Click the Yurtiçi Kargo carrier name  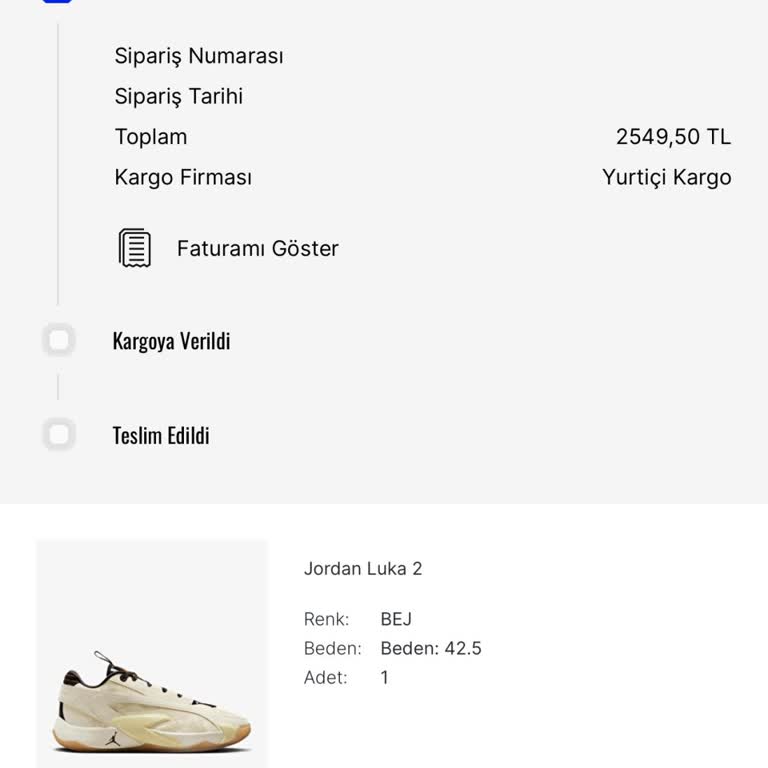click(666, 178)
